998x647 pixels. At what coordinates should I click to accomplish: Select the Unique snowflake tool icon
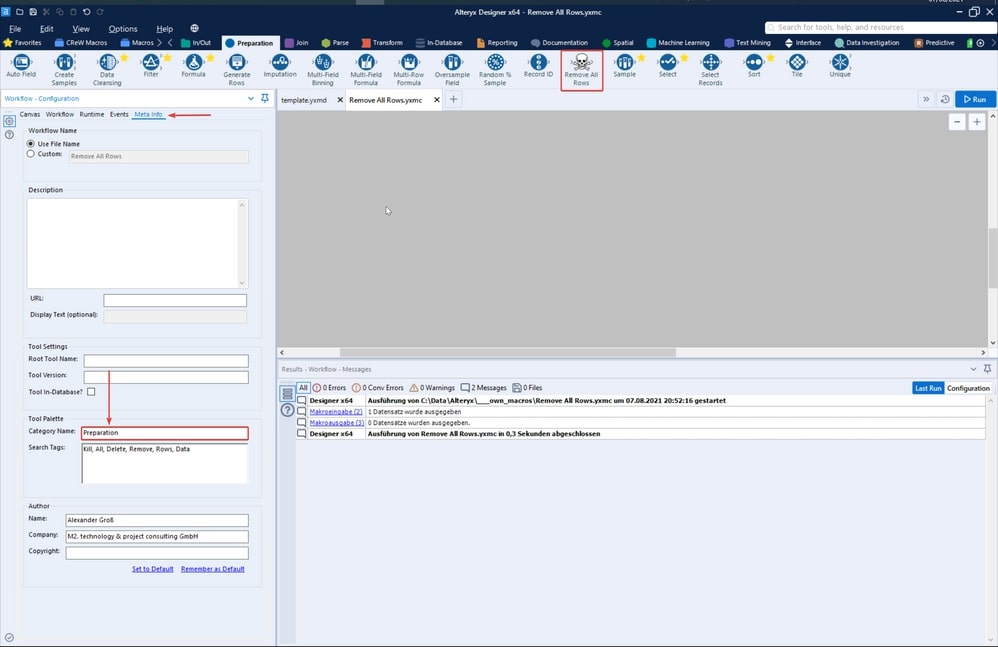tap(840, 63)
